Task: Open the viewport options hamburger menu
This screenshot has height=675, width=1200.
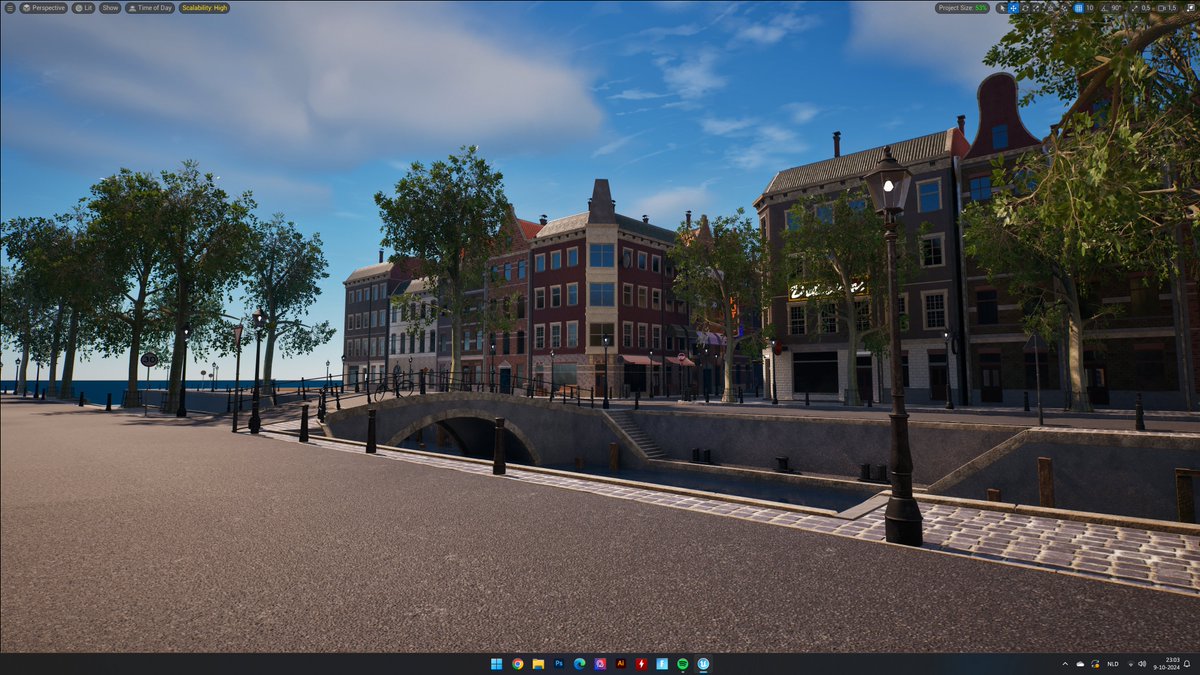Action: click(8, 7)
